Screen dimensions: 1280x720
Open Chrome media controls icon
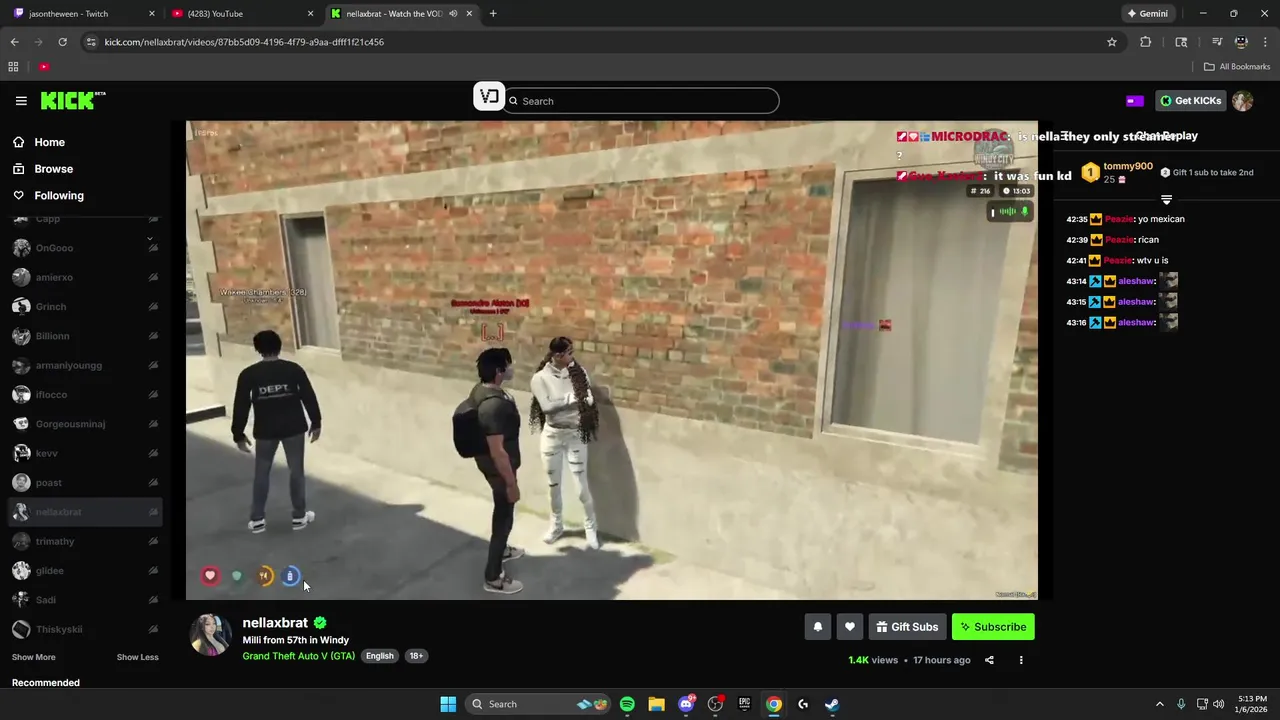click(x=1217, y=42)
